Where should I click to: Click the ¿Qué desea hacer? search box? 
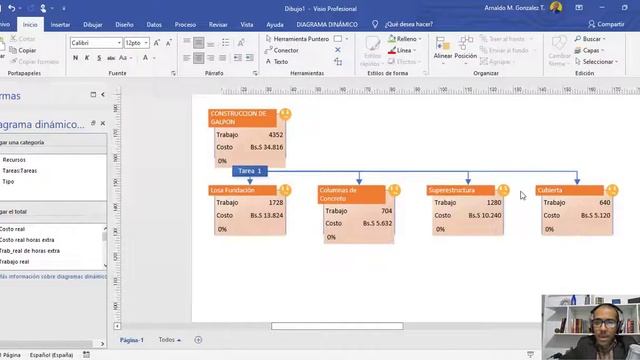(409, 24)
